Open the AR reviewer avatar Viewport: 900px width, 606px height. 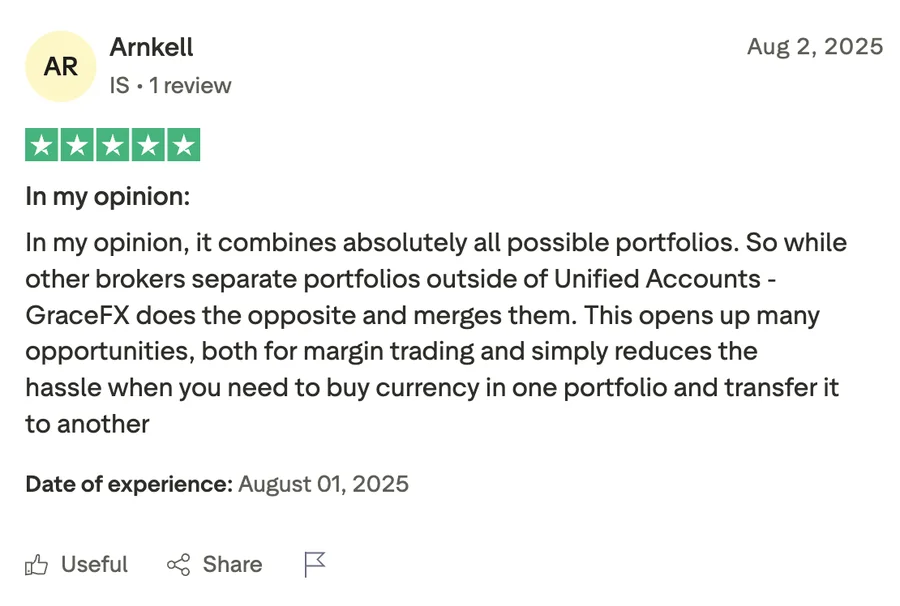point(61,67)
